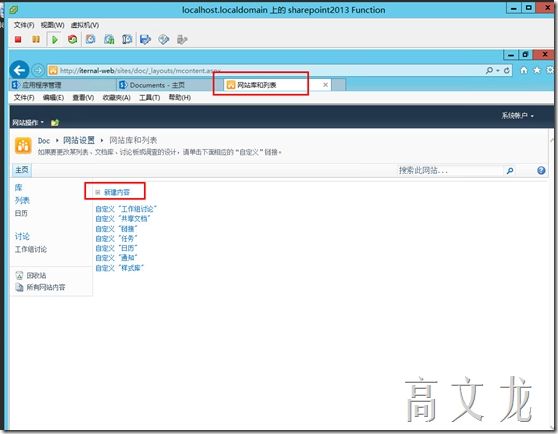The width and height of the screenshot is (558, 434).
Task: Open 自定义"共享文档" link
Action: (123, 219)
